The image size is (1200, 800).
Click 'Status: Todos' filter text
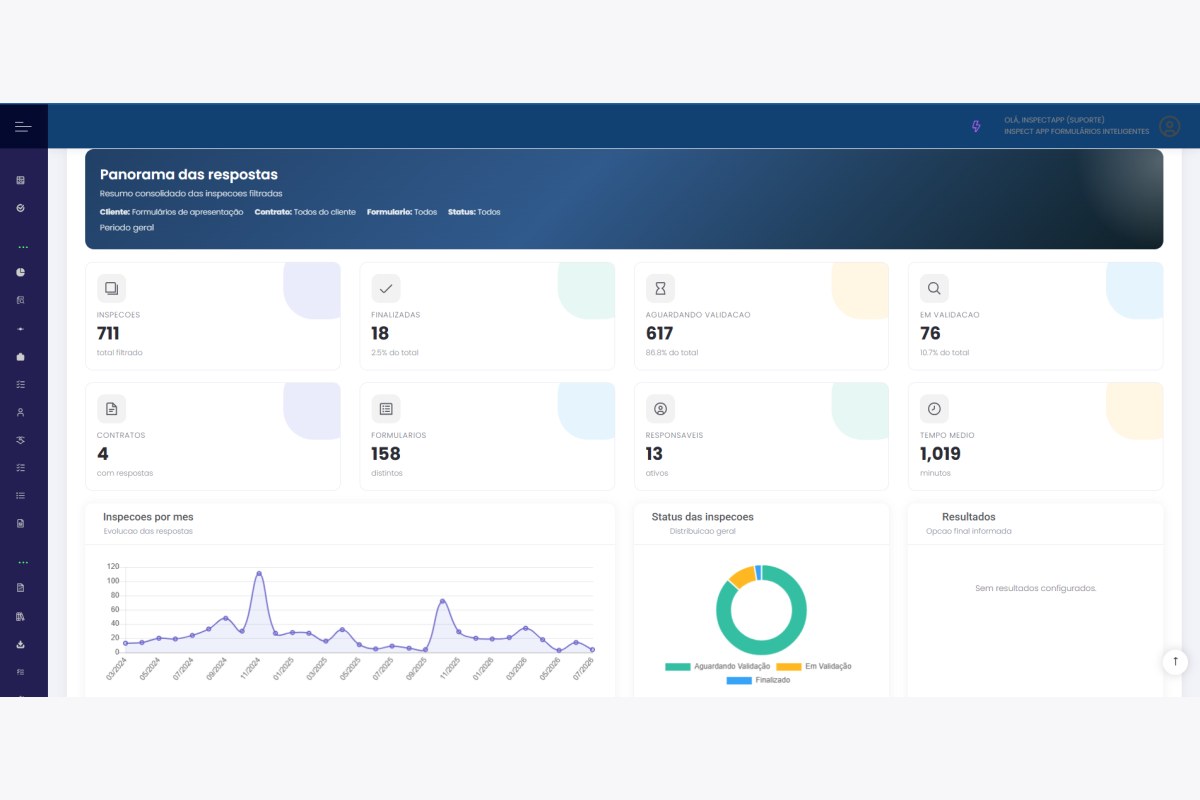coord(474,212)
